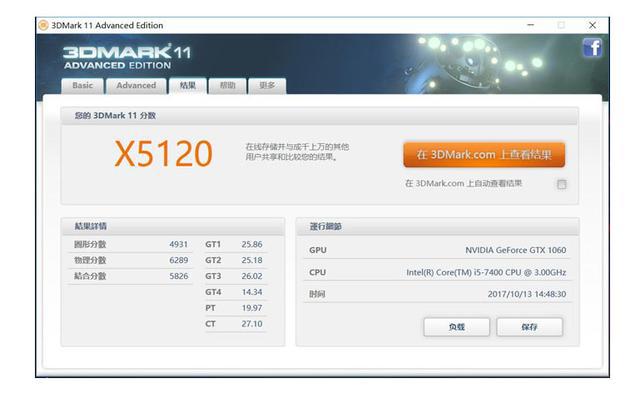Click the Intel Core i5-7400 CPU text
Image resolution: width=640 pixels, height=393 pixels.
point(486,272)
